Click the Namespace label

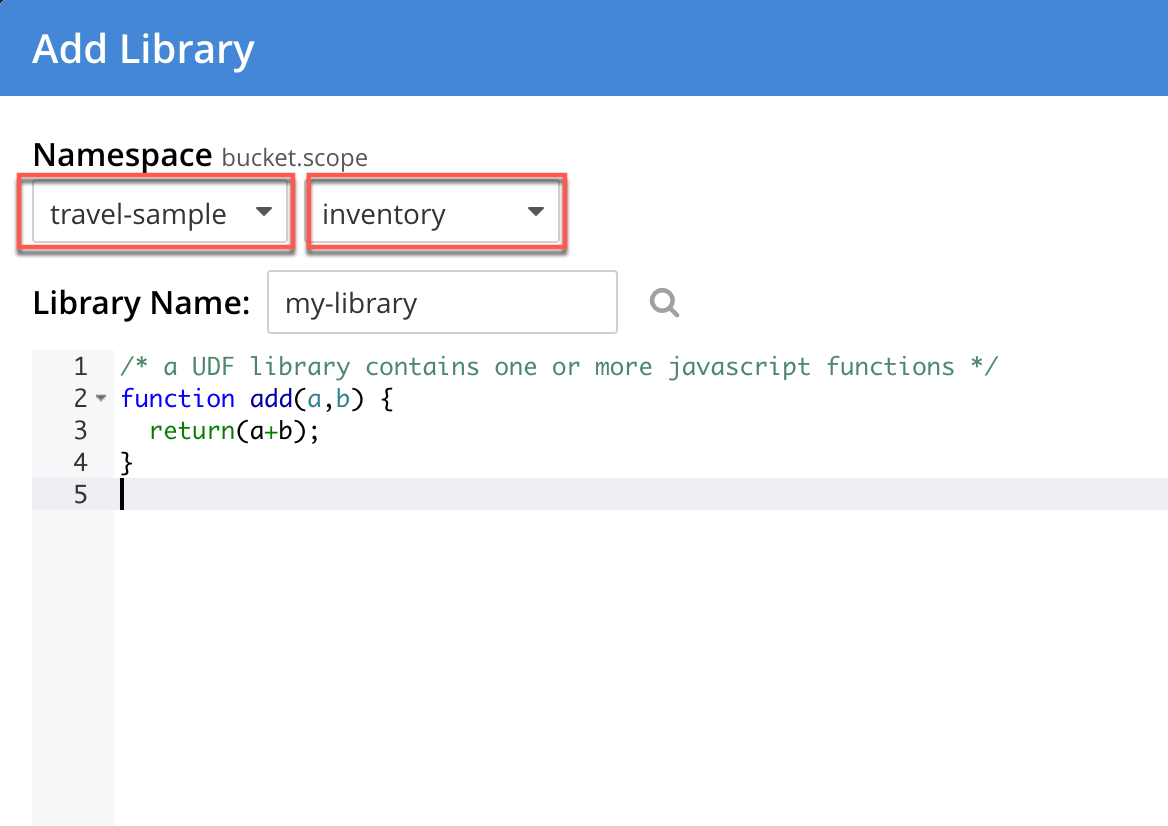coord(122,154)
